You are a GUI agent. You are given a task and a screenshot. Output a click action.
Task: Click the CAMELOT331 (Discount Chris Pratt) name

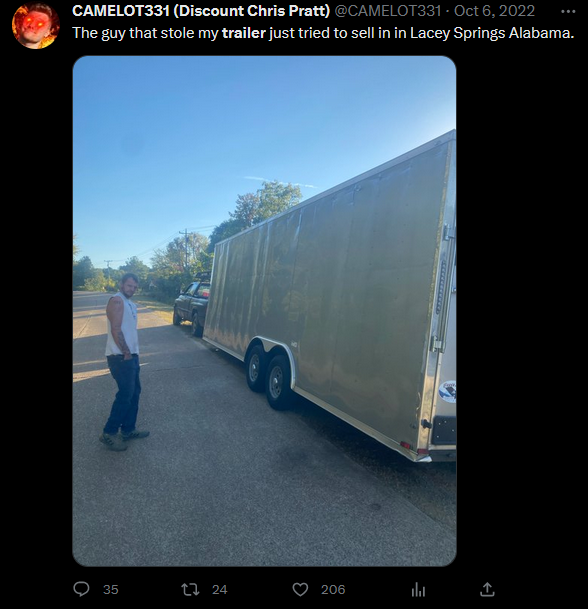[201, 11]
